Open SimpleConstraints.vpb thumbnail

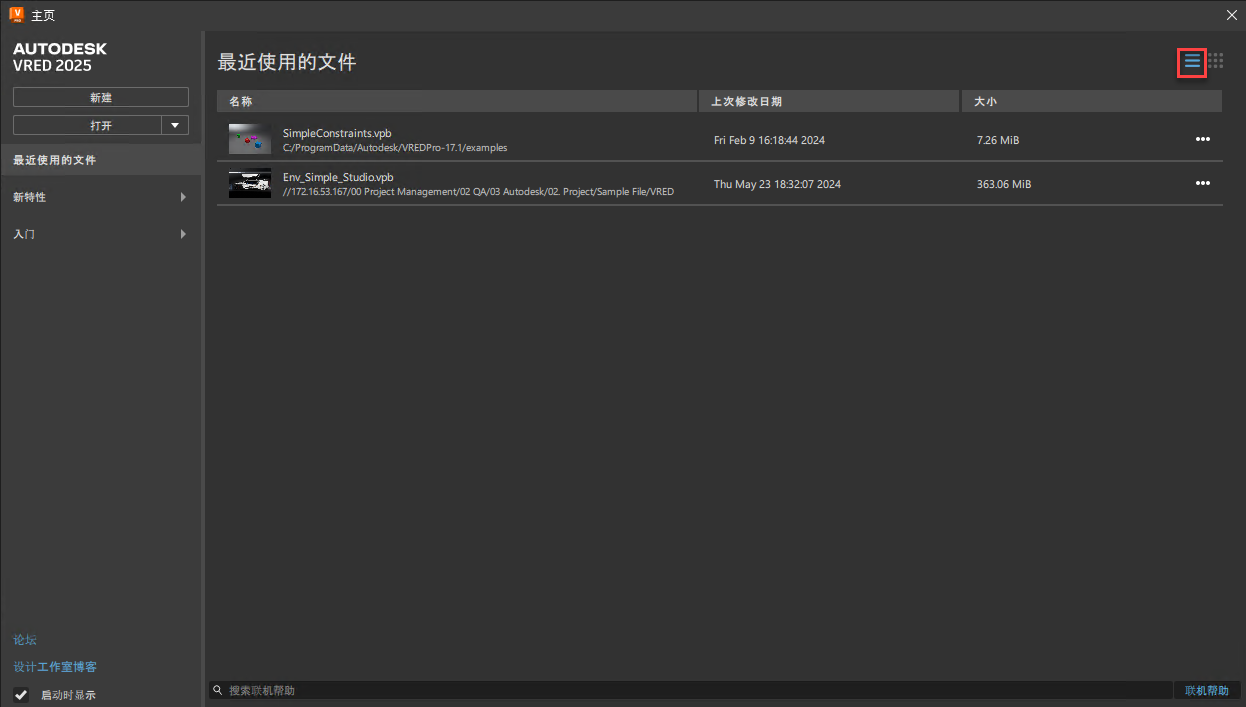click(x=249, y=139)
